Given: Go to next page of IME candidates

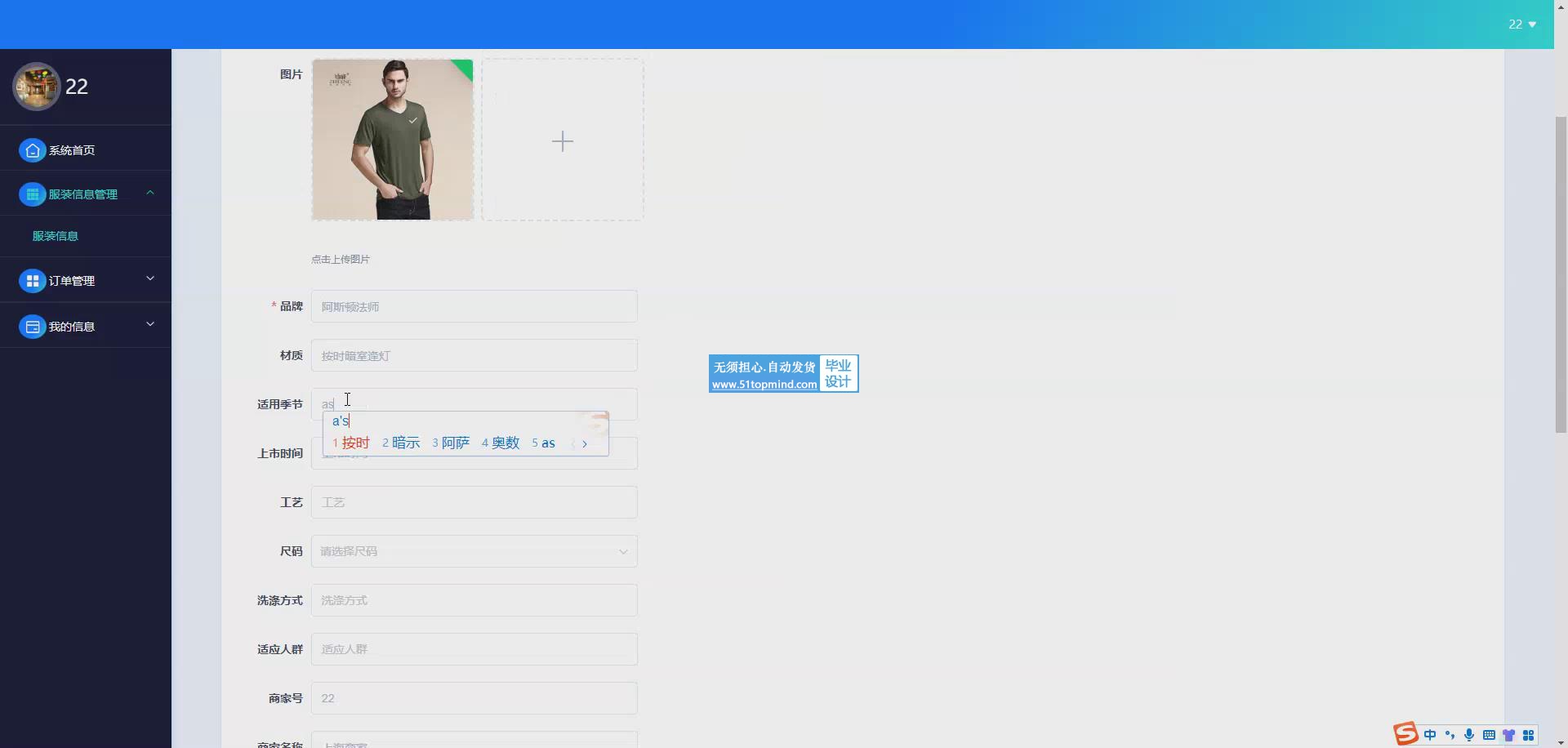Looking at the screenshot, I should 585,443.
